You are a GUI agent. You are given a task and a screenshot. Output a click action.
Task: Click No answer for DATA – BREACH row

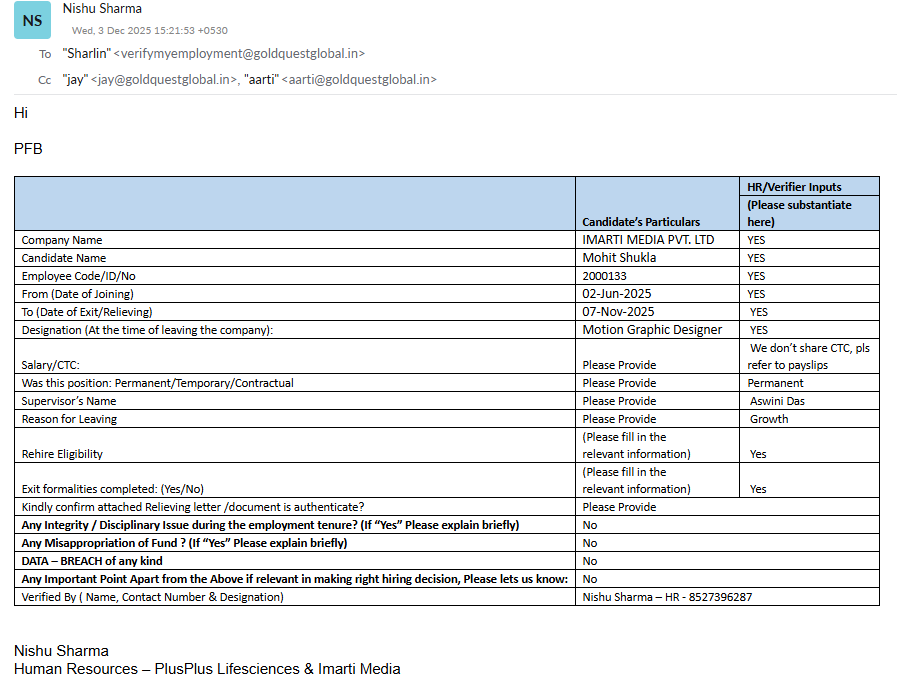click(589, 561)
